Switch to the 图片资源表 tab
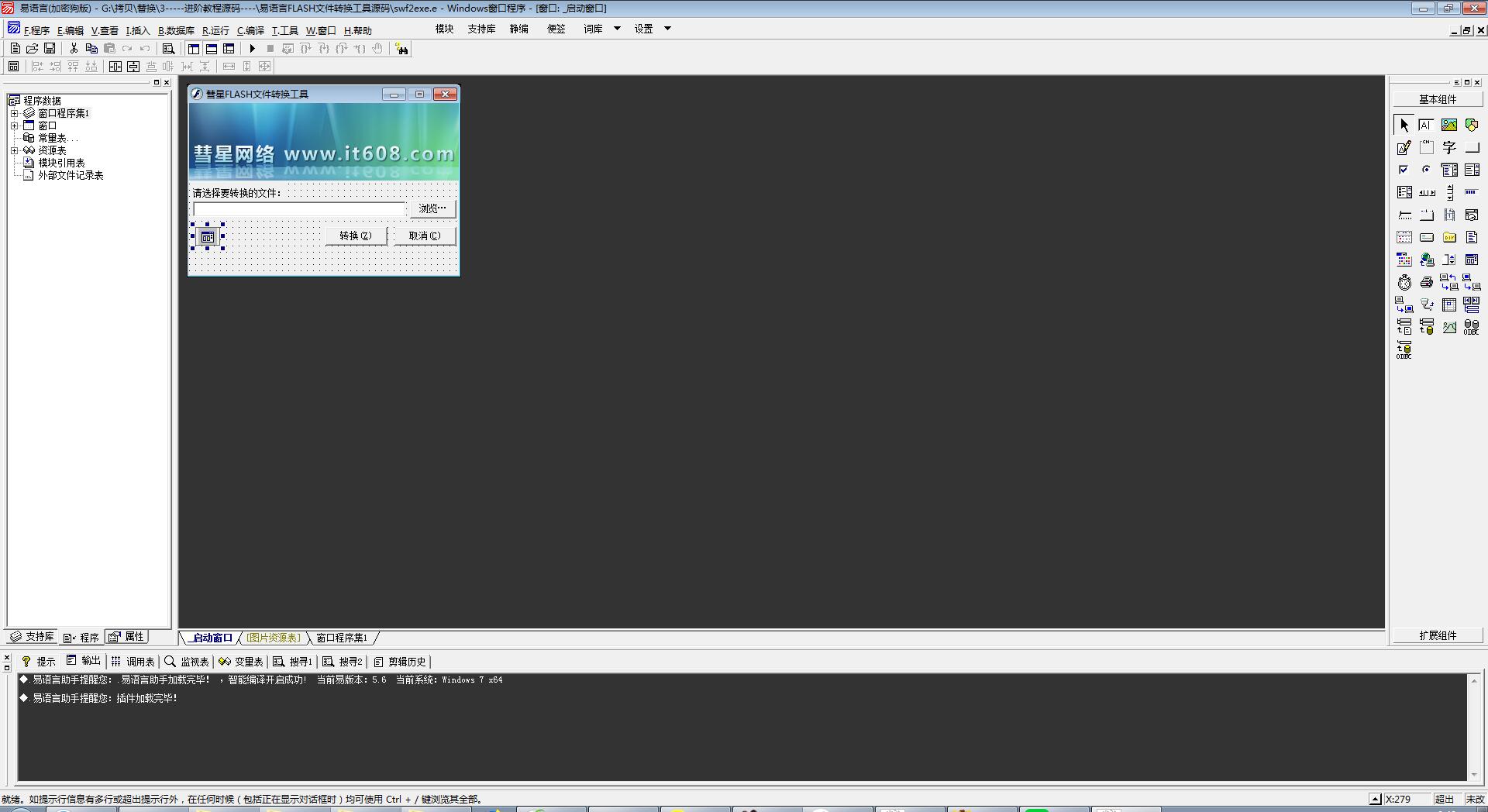The height and width of the screenshot is (812, 1488). click(x=273, y=638)
